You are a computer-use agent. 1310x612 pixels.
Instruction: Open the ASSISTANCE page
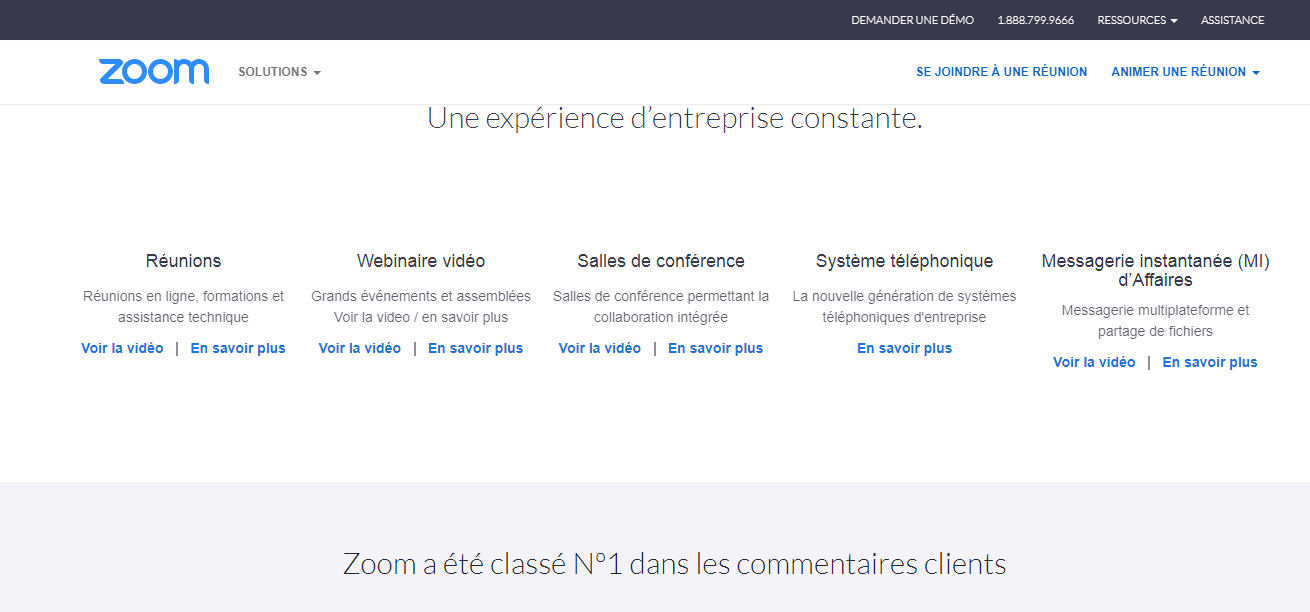(x=1232, y=20)
